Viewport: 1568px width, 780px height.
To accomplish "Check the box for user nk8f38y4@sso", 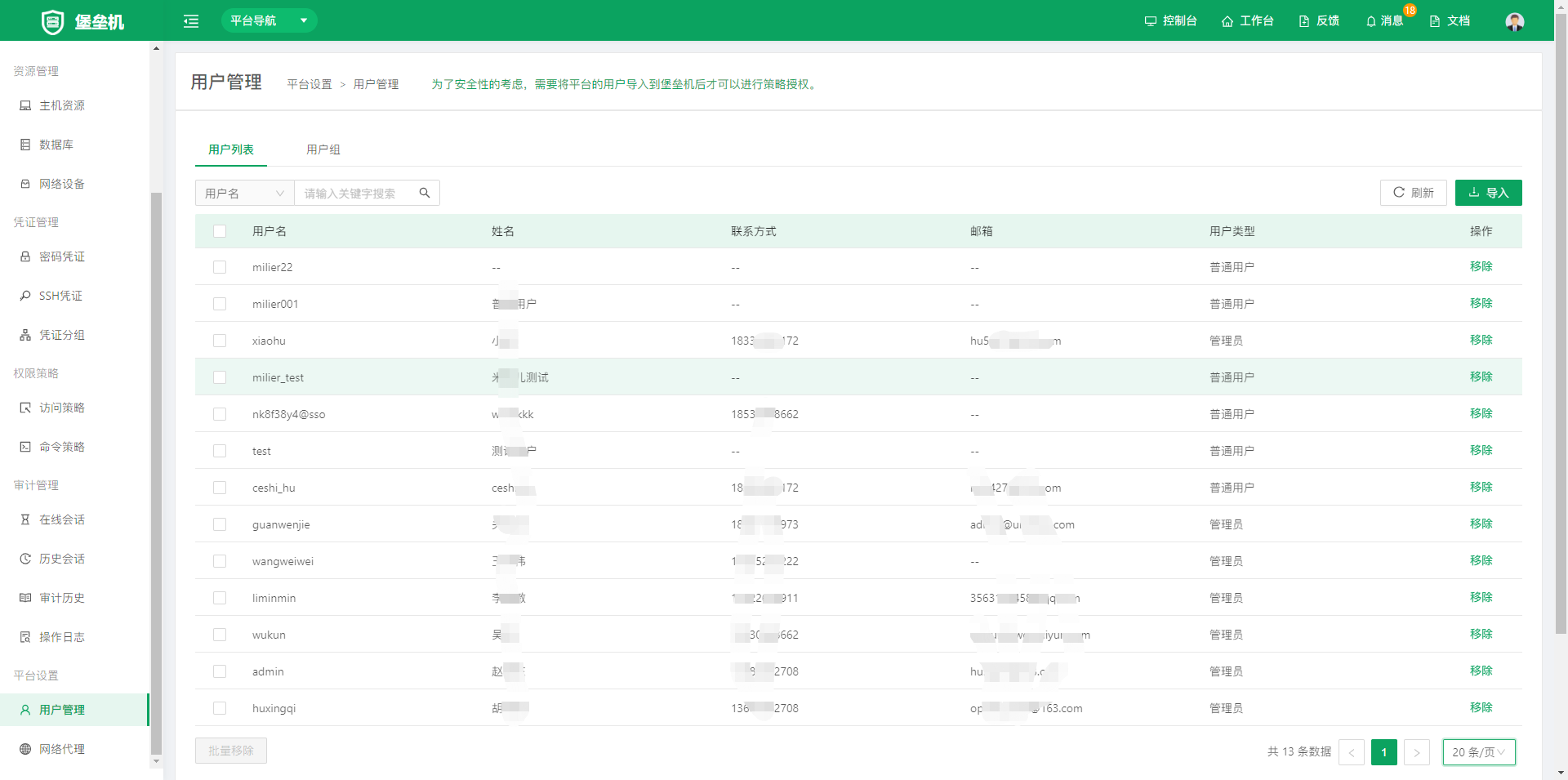I will 220,414.
